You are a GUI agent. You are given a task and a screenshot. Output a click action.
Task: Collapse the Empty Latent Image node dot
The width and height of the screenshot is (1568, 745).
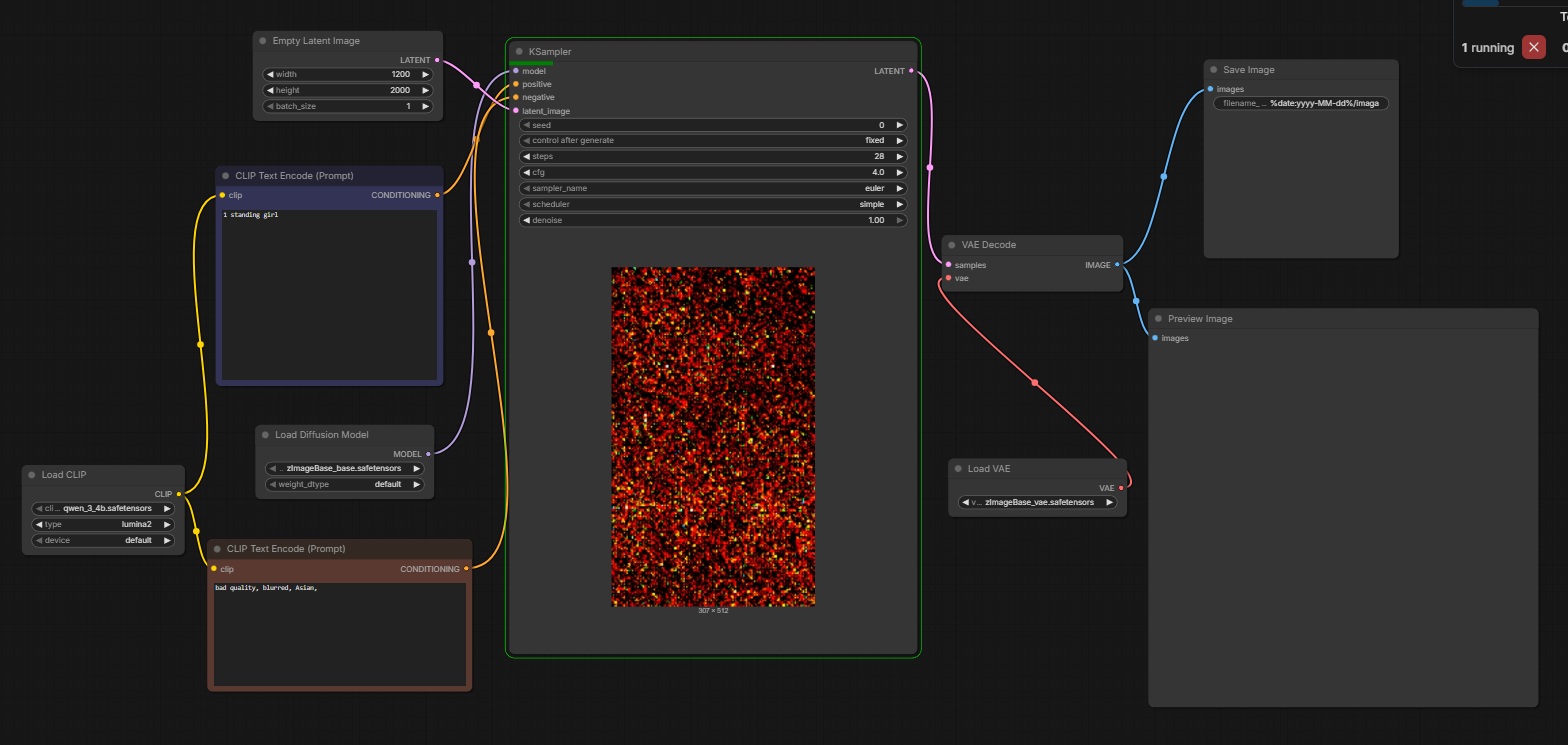point(263,41)
